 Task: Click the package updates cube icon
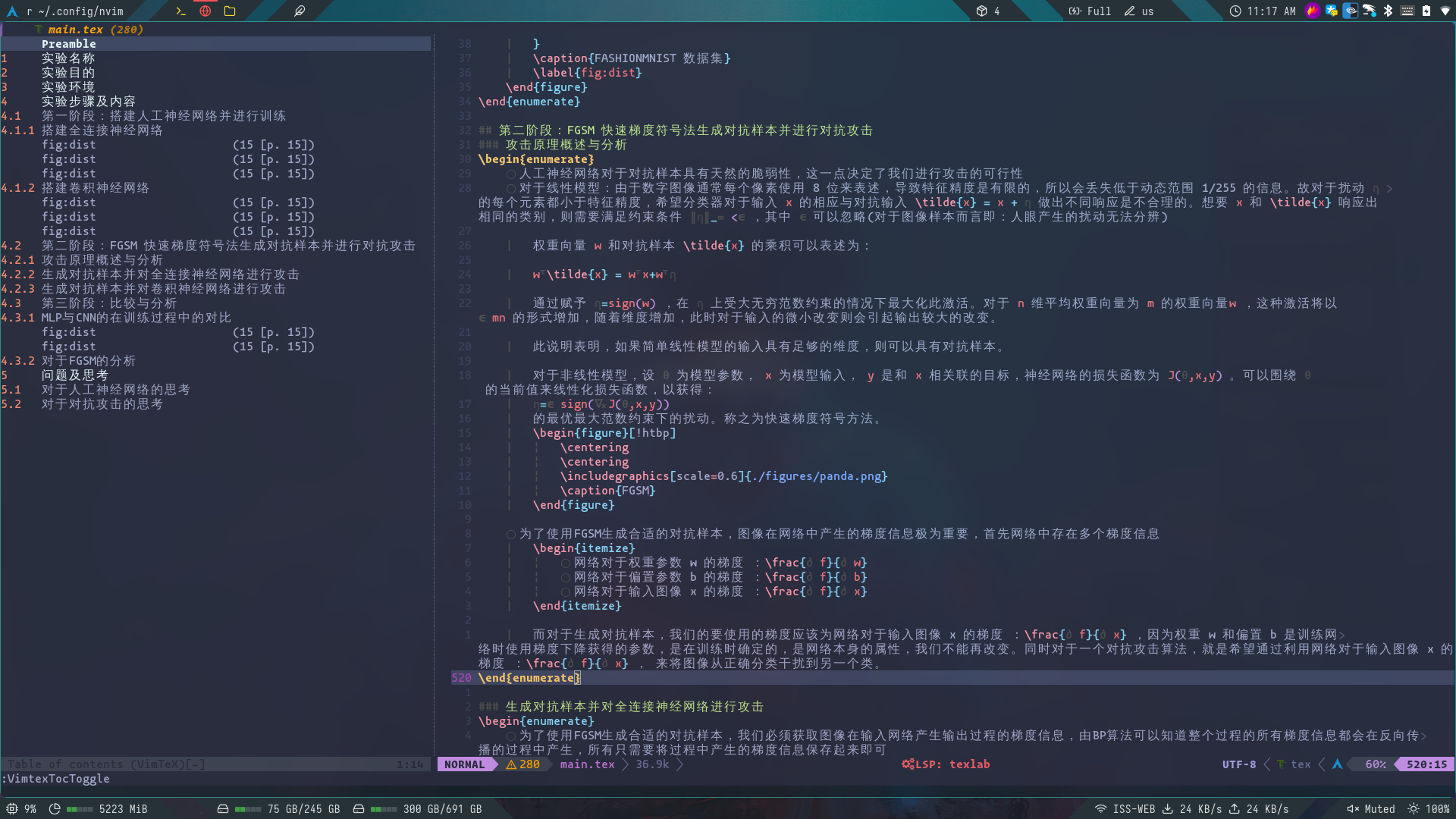(981, 11)
